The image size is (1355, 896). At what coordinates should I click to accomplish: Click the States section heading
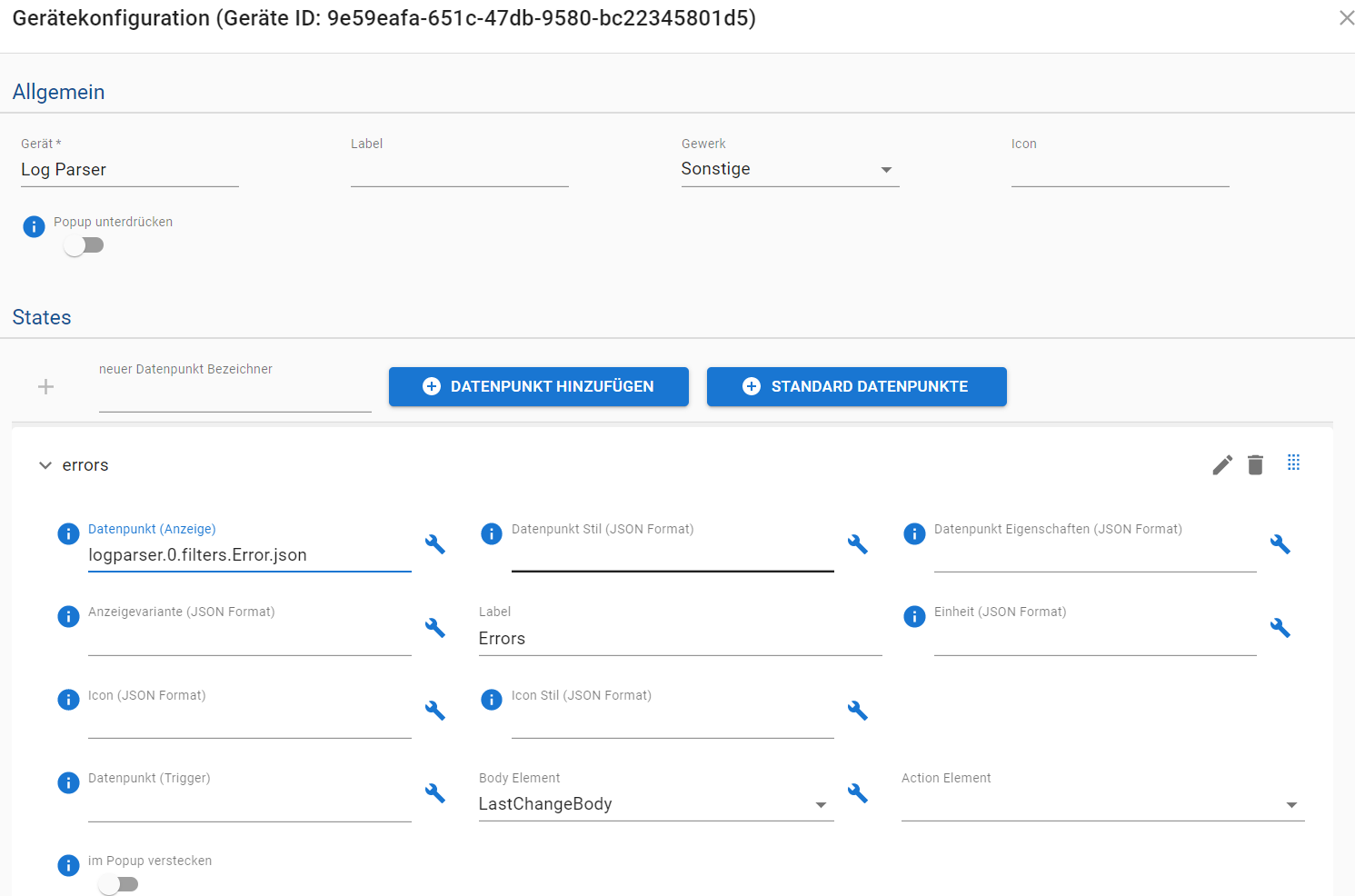coord(42,317)
